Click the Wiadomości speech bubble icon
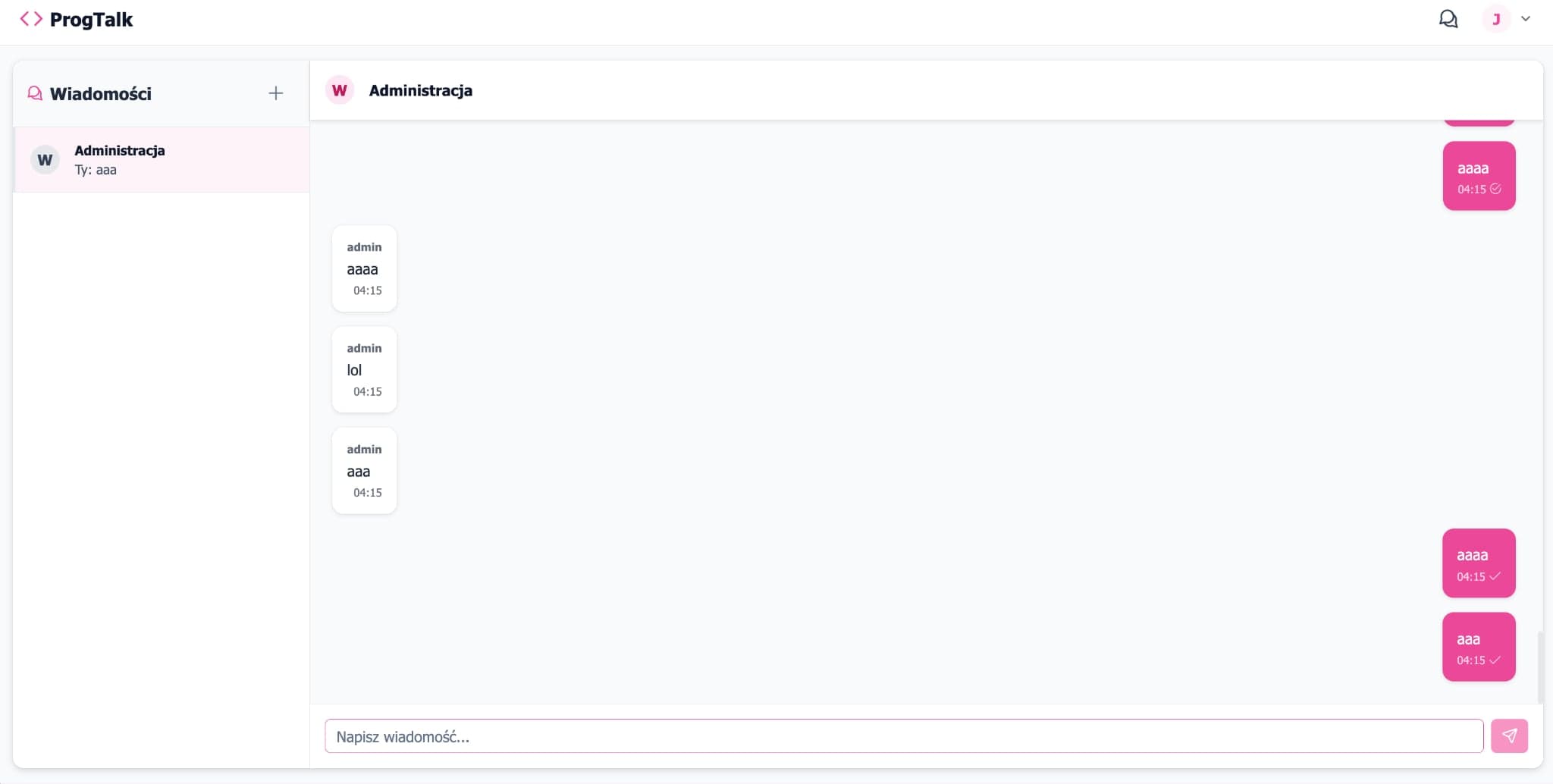Image resolution: width=1553 pixels, height=784 pixels. coord(34,93)
